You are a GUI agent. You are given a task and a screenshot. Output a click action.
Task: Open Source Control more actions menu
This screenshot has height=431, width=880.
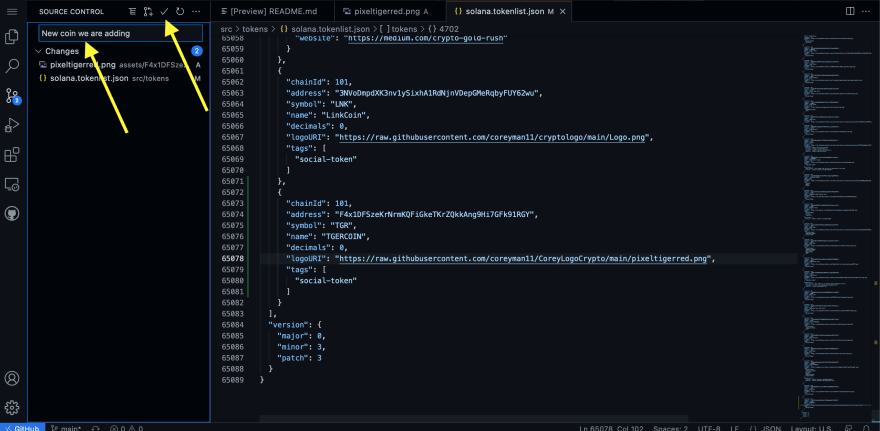point(195,11)
